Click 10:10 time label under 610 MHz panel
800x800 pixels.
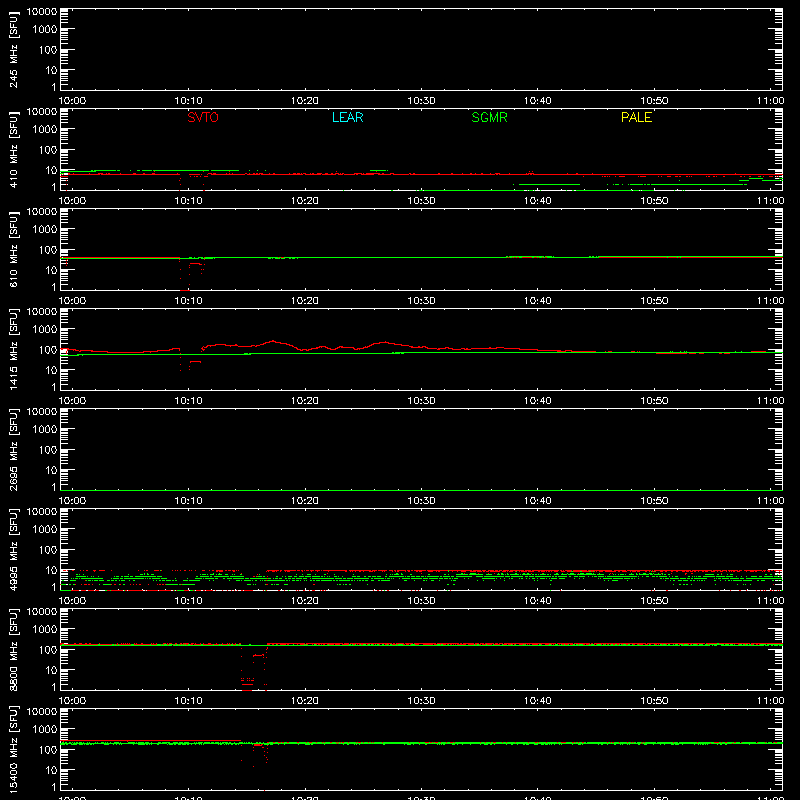[x=189, y=301]
